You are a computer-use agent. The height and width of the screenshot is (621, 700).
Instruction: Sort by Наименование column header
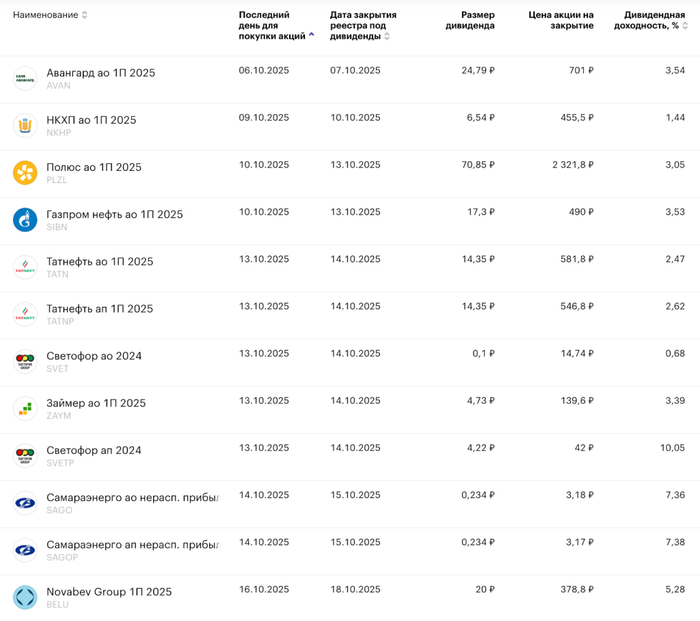pyautogui.click(x=50, y=15)
